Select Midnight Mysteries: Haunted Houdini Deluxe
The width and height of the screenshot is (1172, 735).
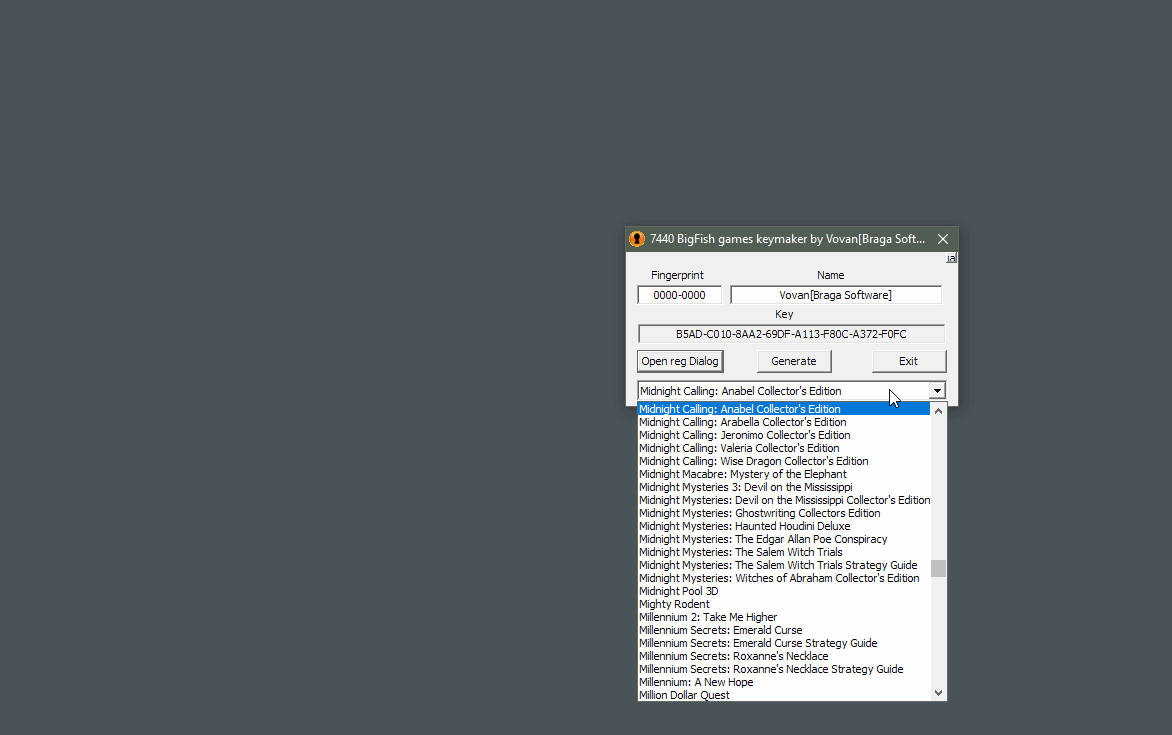(x=783, y=526)
